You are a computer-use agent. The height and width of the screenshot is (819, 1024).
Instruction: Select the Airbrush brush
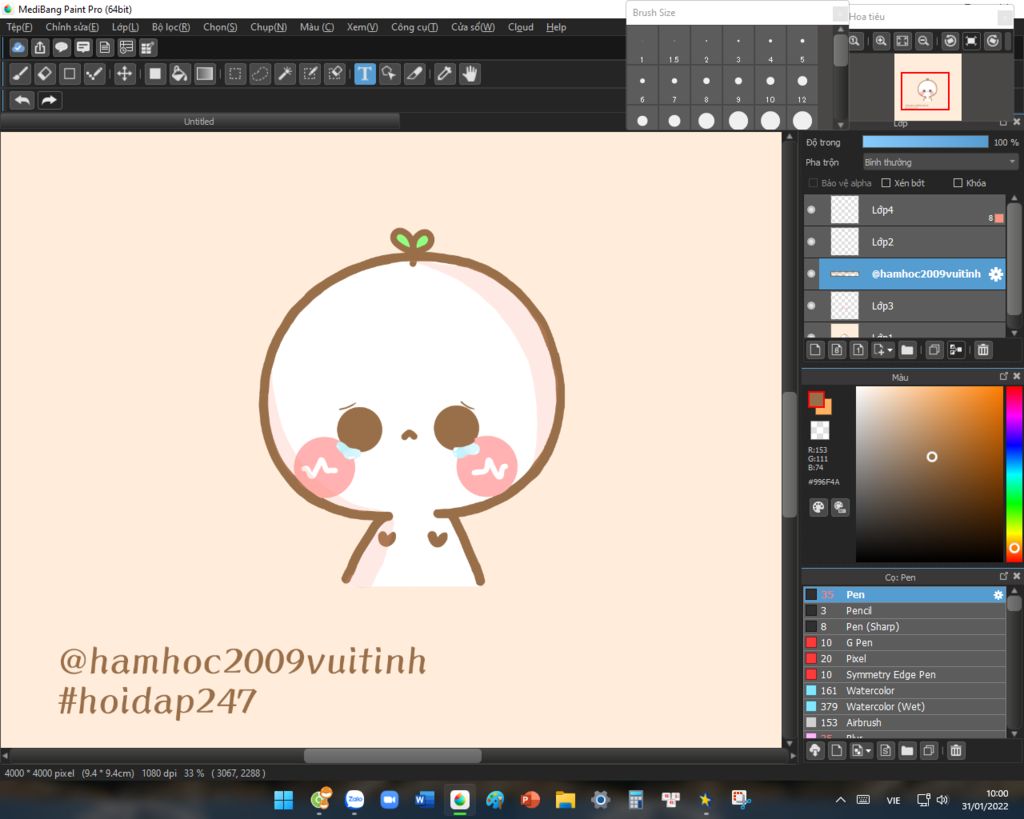pyautogui.click(x=904, y=722)
